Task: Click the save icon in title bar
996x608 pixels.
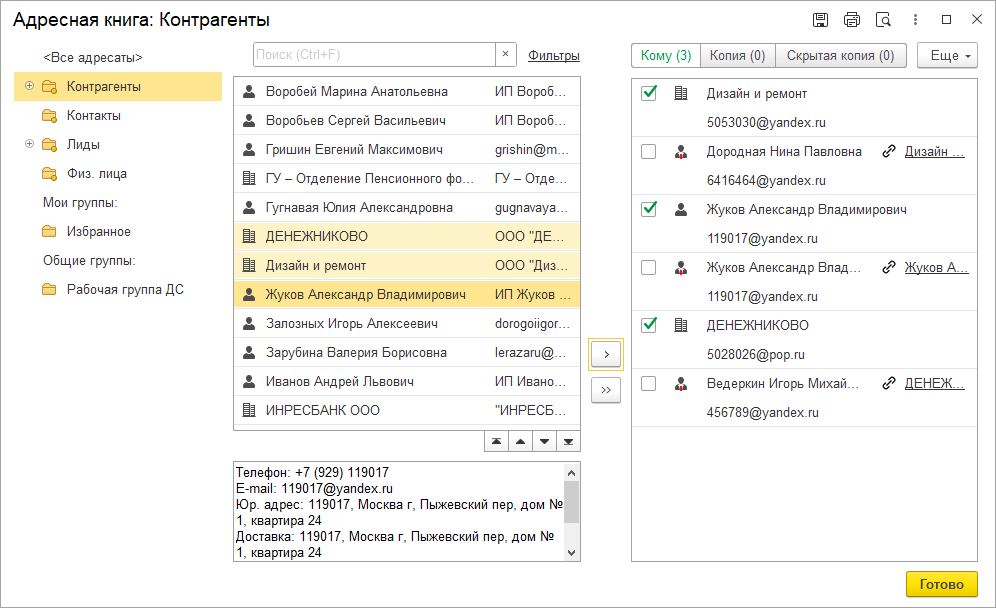Action: click(820, 20)
